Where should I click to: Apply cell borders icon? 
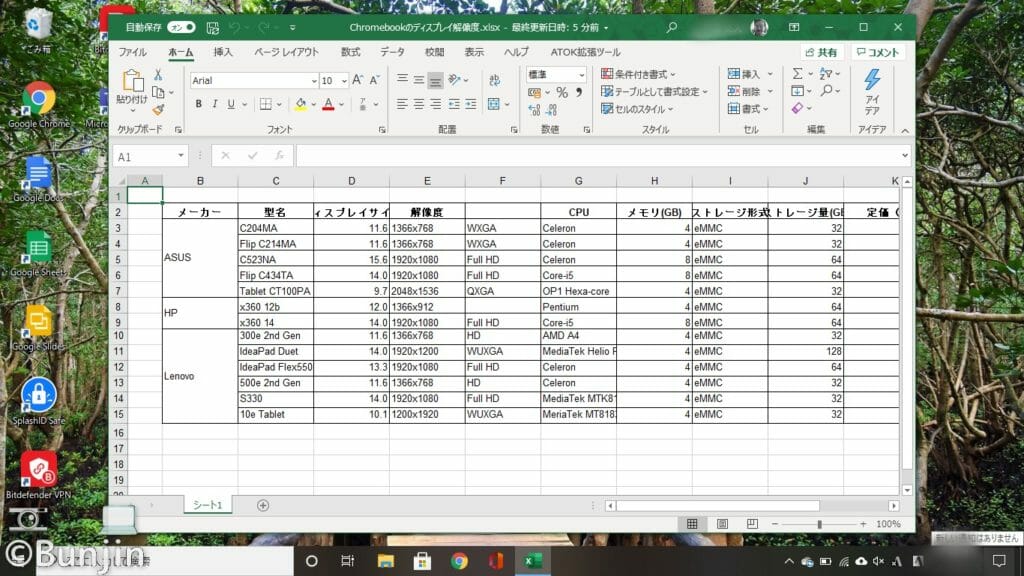(x=266, y=104)
